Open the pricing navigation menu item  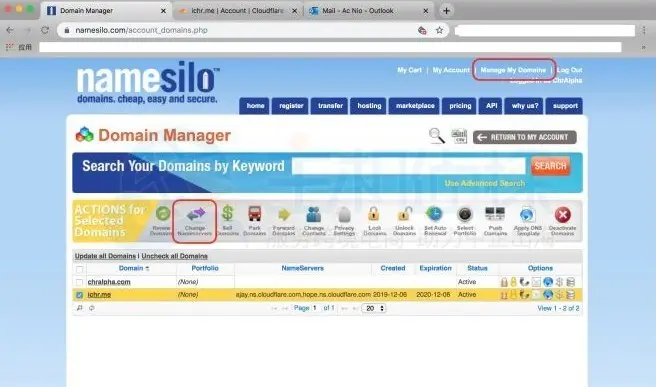point(460,106)
